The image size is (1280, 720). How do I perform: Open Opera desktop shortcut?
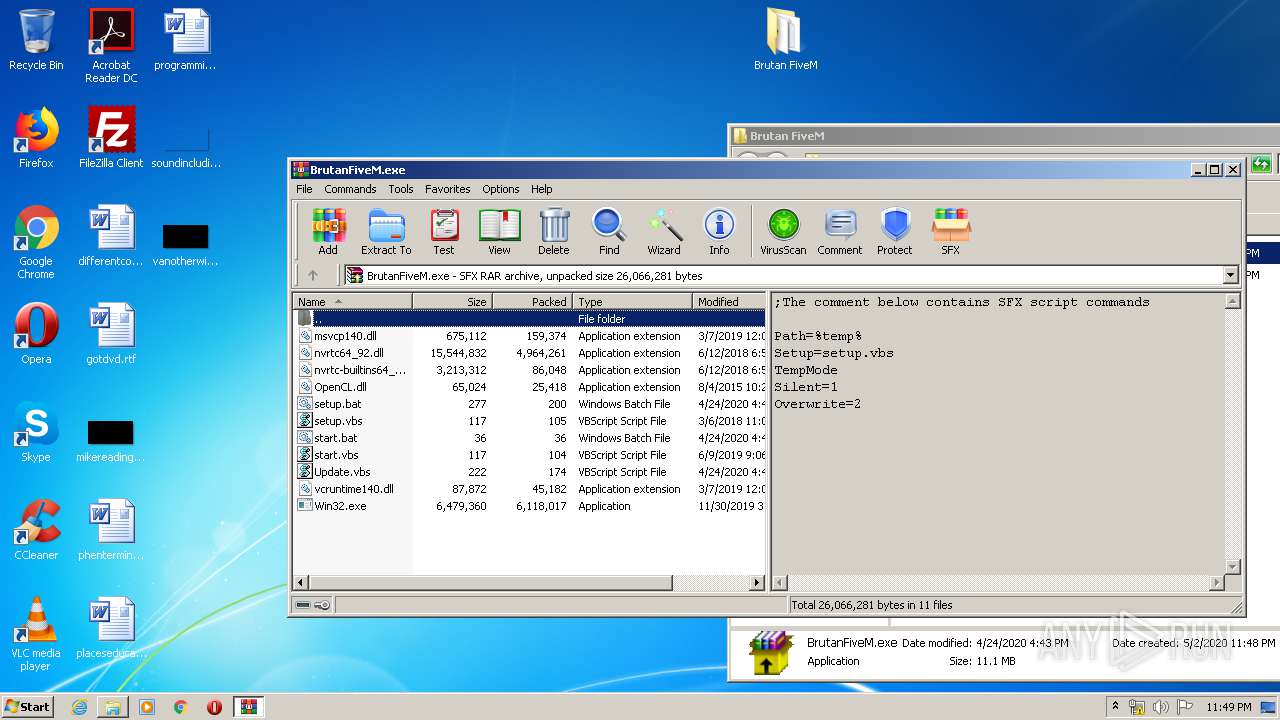click(36, 334)
